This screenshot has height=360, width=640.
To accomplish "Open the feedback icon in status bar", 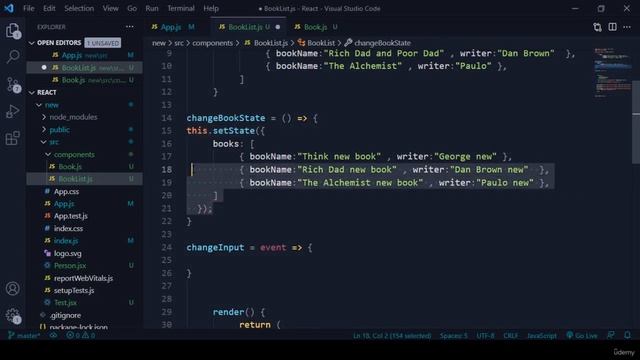I will click(x=611, y=335).
